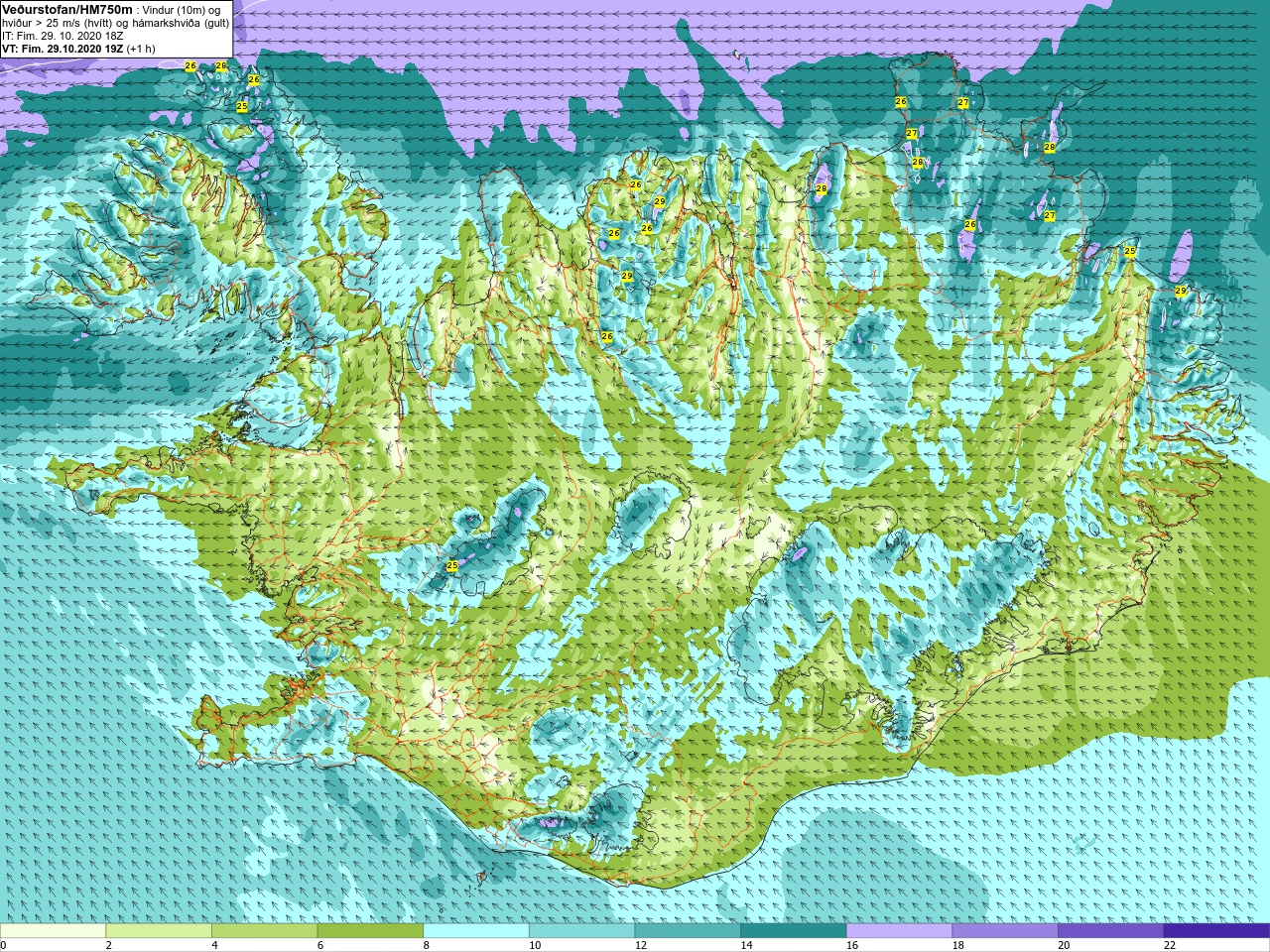Click the '14' tick label on the legend
This screenshot has height=952, width=1270.
point(746,945)
